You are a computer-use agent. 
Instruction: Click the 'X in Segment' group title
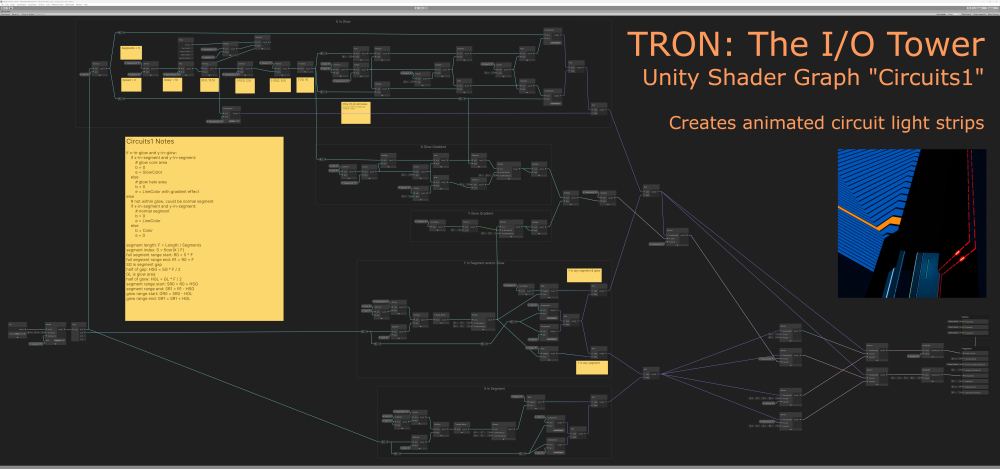[x=494, y=388]
